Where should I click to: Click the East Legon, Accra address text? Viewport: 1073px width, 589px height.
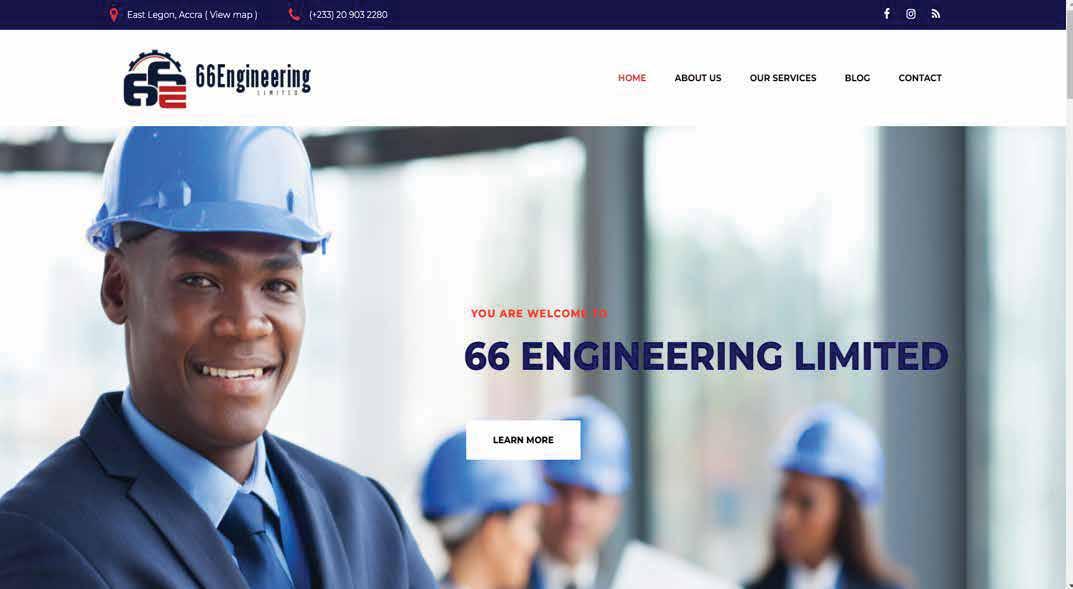point(164,14)
